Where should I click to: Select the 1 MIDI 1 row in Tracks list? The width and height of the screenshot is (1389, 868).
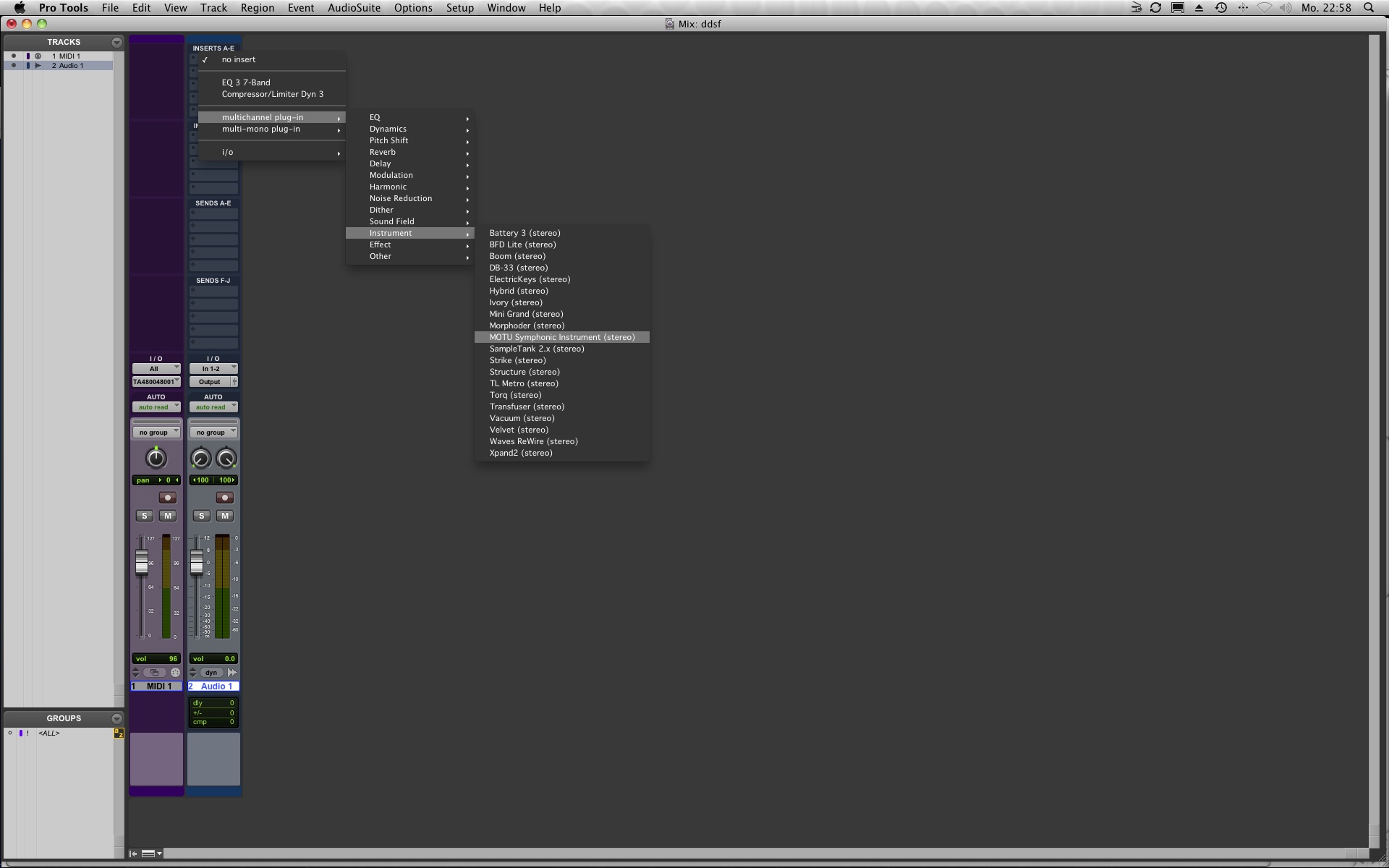(x=59, y=56)
